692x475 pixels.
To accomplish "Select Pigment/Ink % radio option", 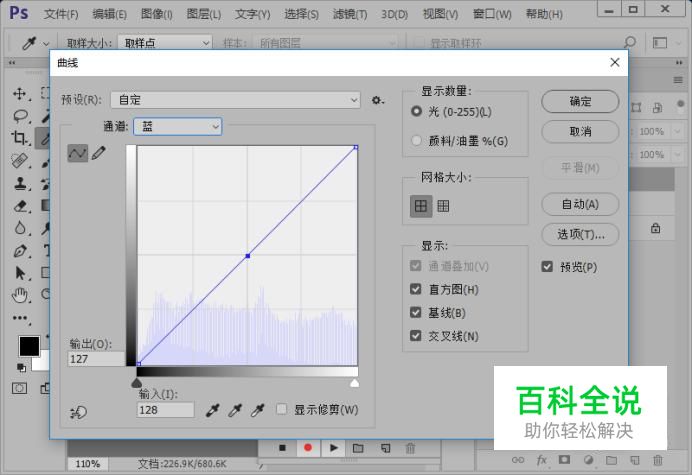I will (x=416, y=141).
